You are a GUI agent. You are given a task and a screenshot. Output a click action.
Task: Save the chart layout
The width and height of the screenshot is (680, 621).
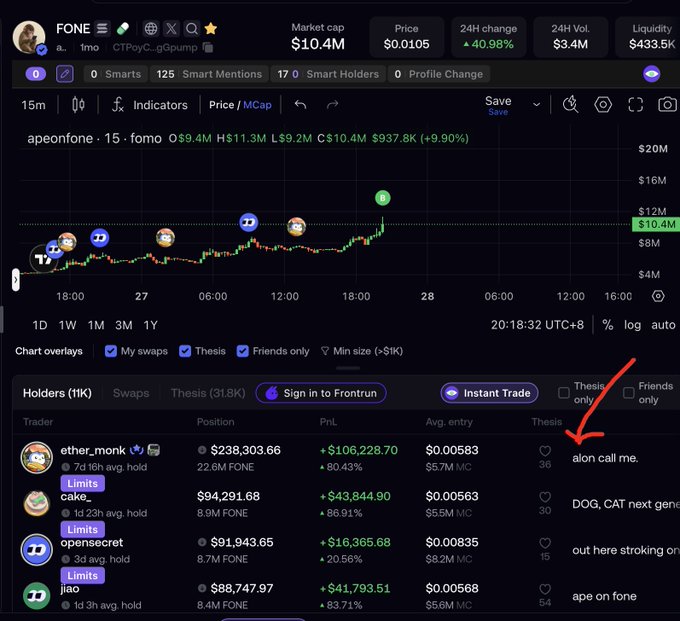(498, 105)
